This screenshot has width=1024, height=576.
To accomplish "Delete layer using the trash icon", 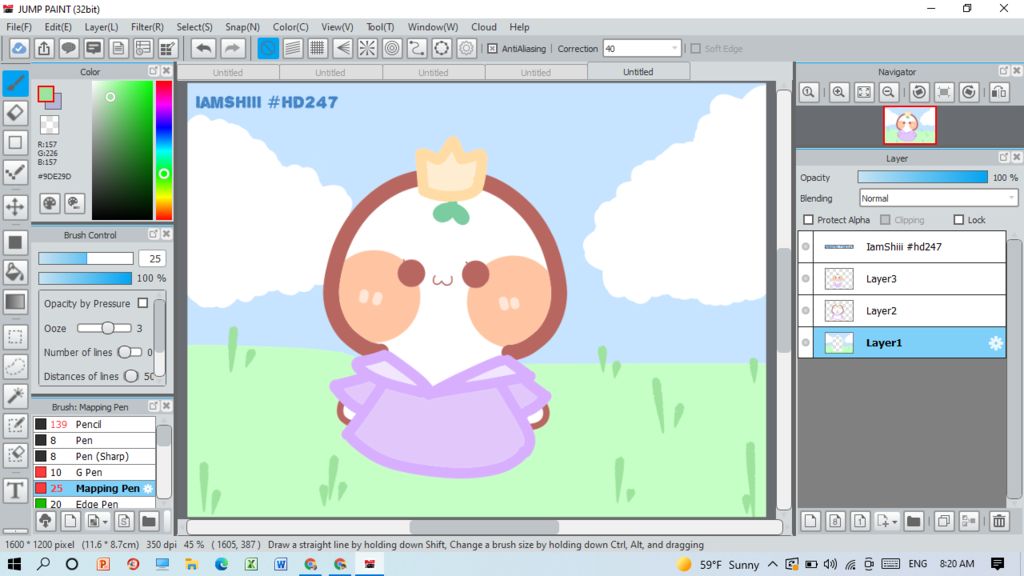I will point(999,520).
